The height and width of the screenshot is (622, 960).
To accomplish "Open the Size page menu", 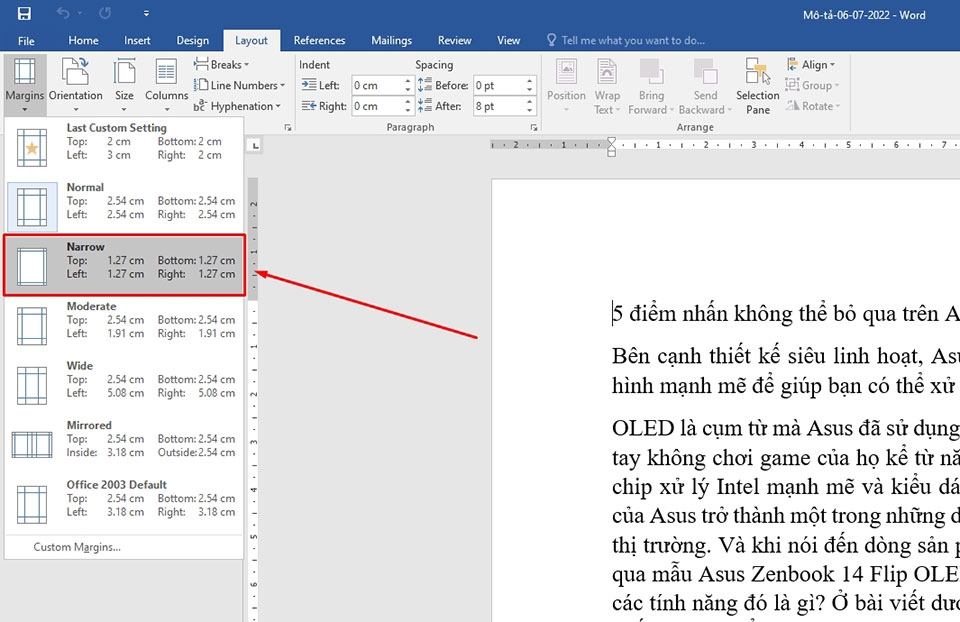I will point(124,84).
